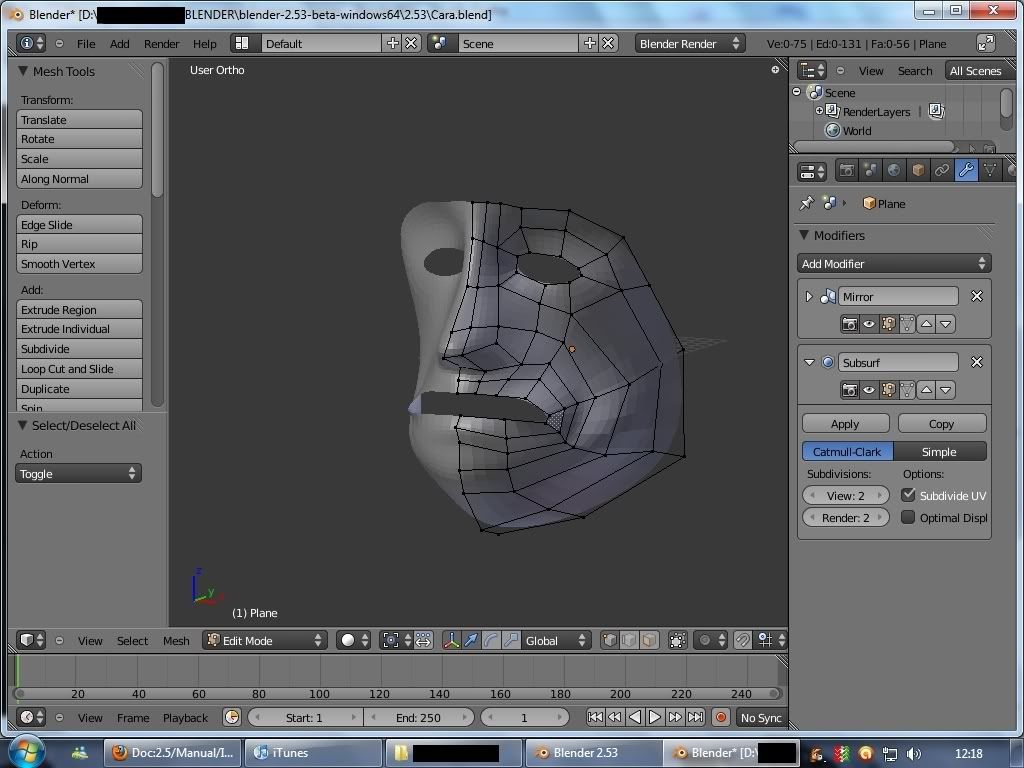Collapse the Modifiers panel header
The image size is (1024, 768).
[804, 235]
